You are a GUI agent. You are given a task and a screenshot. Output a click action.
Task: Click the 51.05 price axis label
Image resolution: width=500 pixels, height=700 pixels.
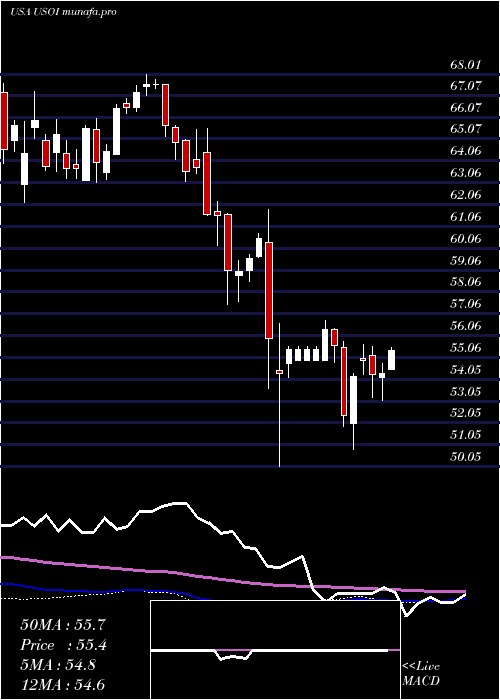(x=466, y=435)
